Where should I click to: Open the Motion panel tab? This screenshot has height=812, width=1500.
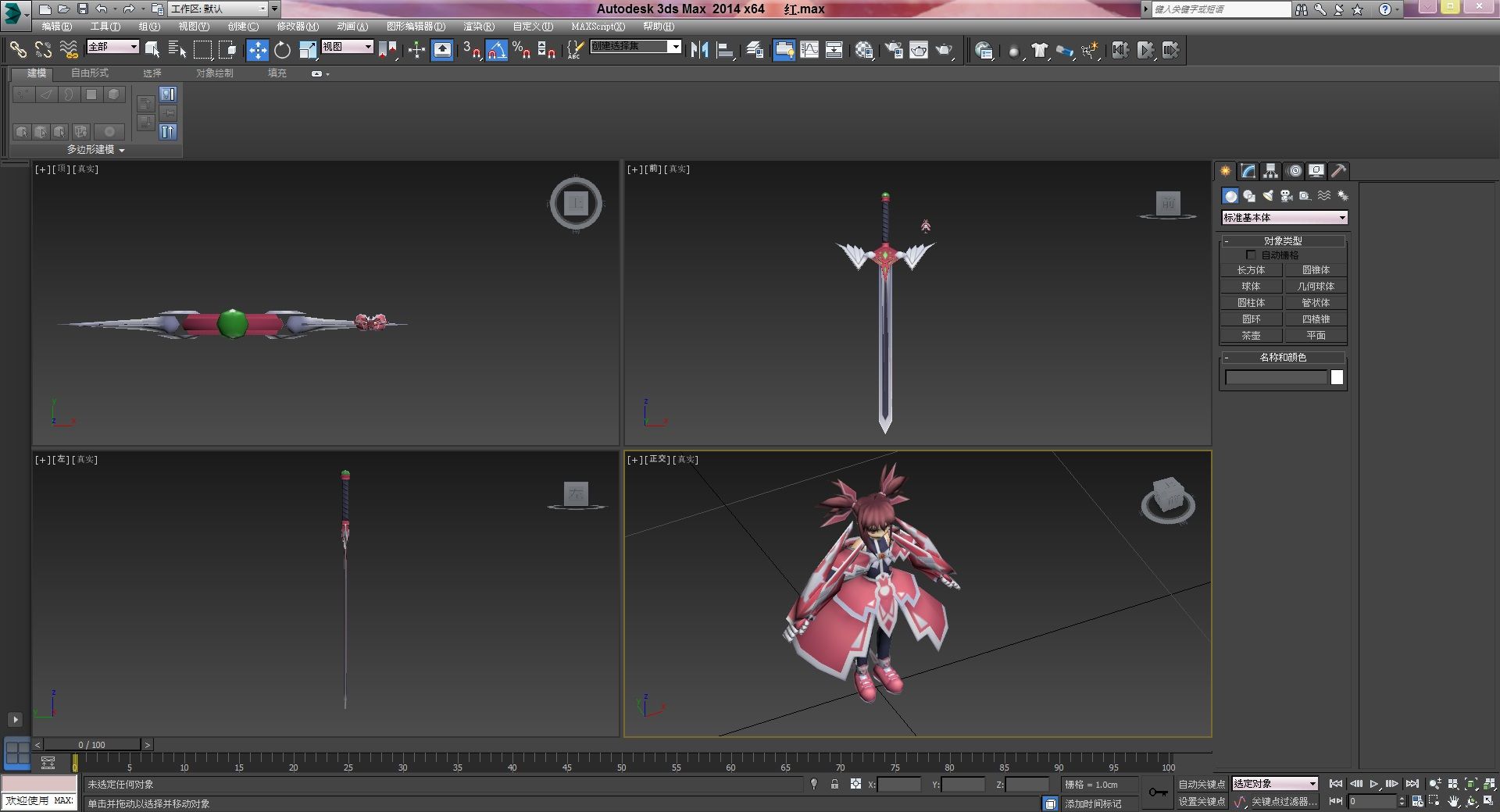[x=1294, y=171]
